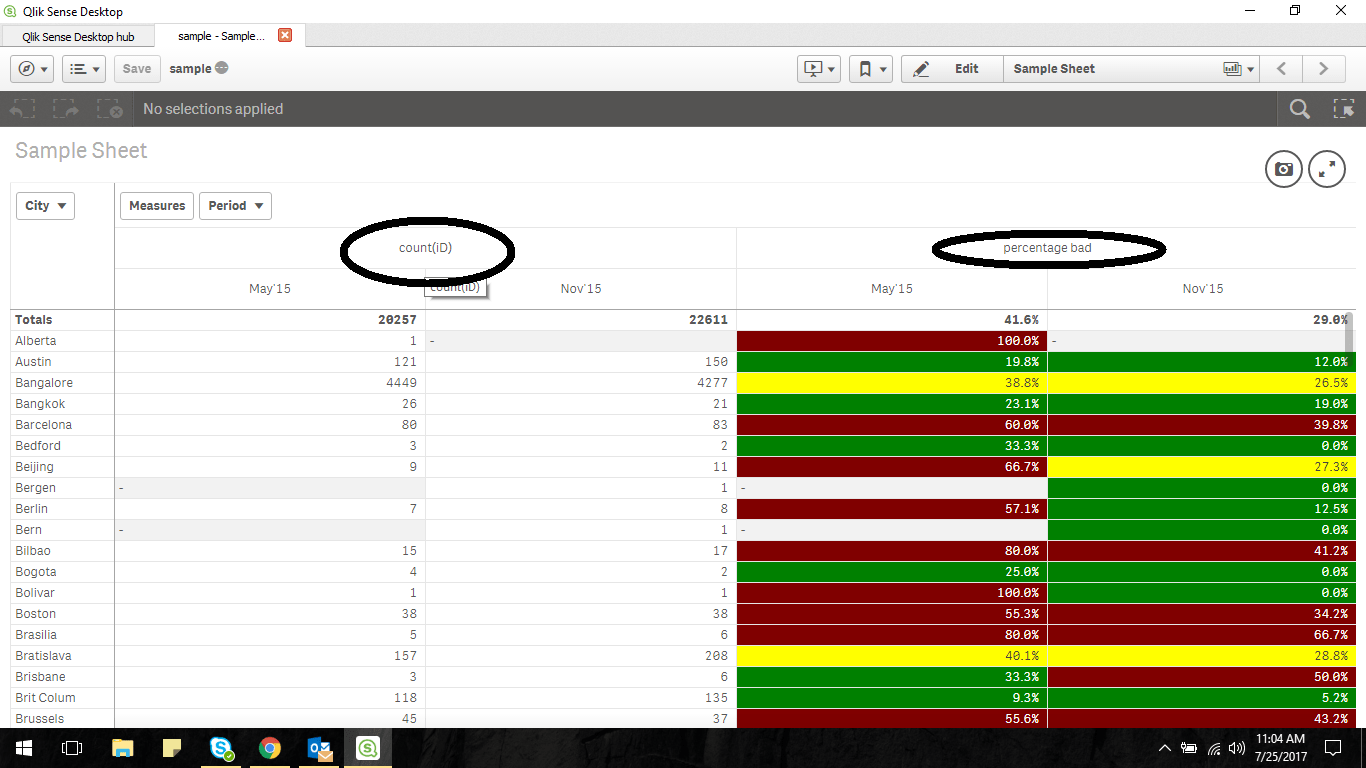This screenshot has width=1366, height=768.
Task: Open the City filter dropdown
Action: point(45,205)
